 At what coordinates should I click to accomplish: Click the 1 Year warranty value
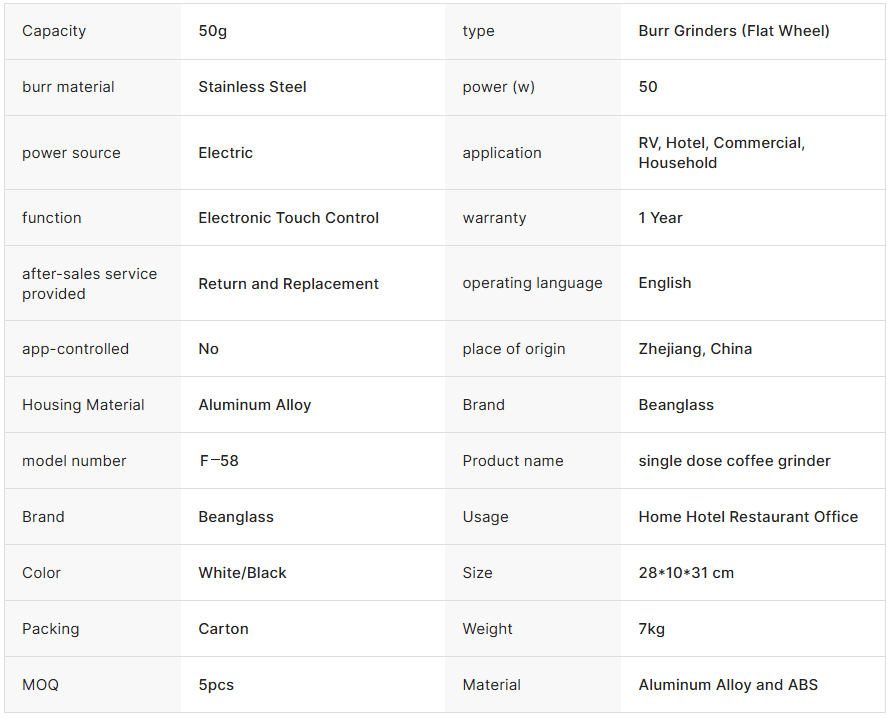click(660, 218)
